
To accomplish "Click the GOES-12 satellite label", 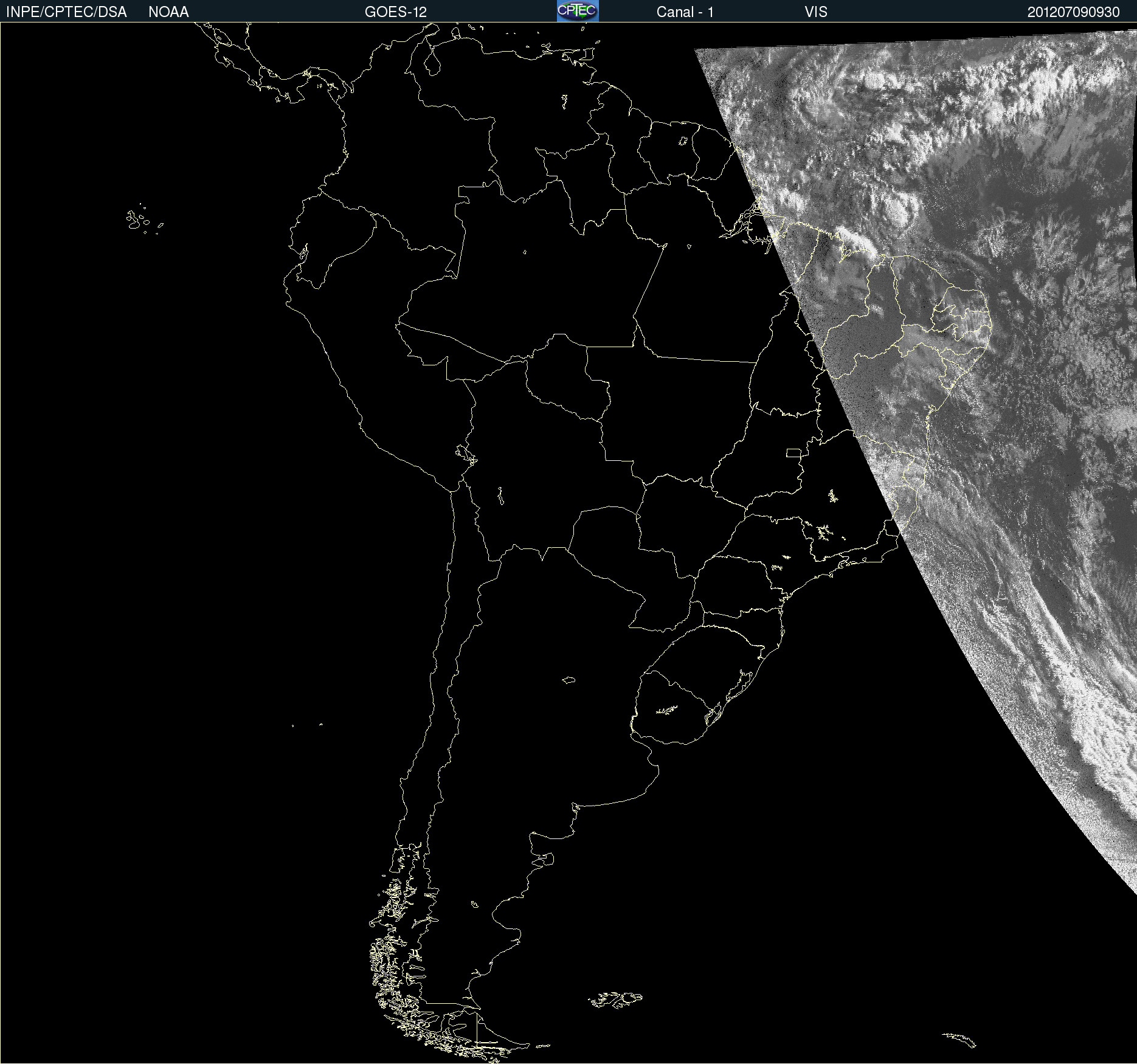I will (396, 12).
